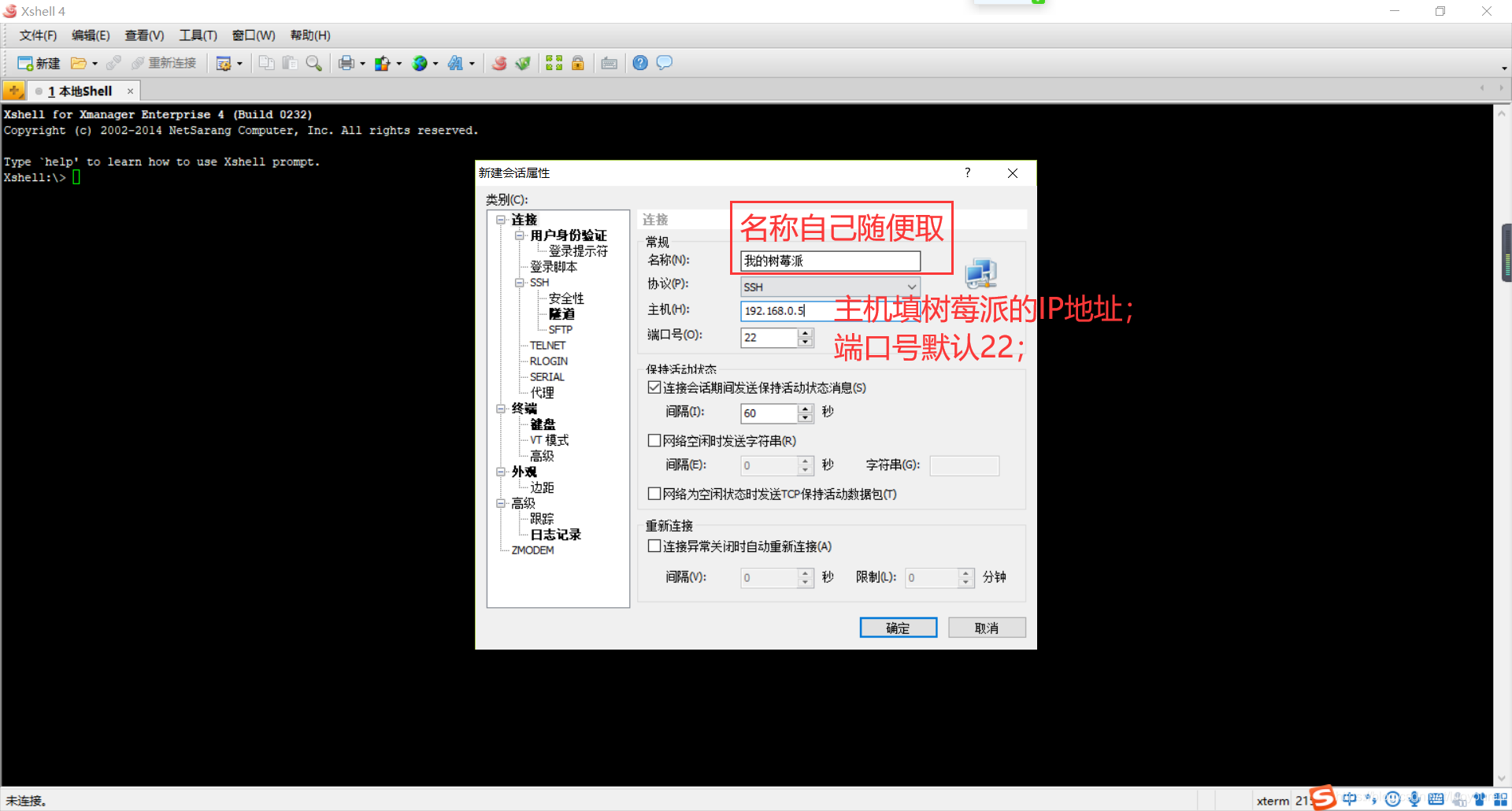Collapse the 外观 tree node

pos(501,472)
